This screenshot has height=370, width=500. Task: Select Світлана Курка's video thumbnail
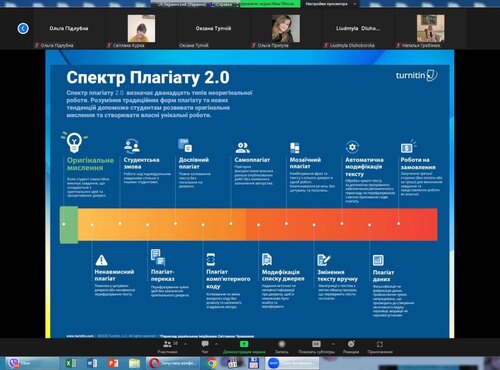[141, 28]
